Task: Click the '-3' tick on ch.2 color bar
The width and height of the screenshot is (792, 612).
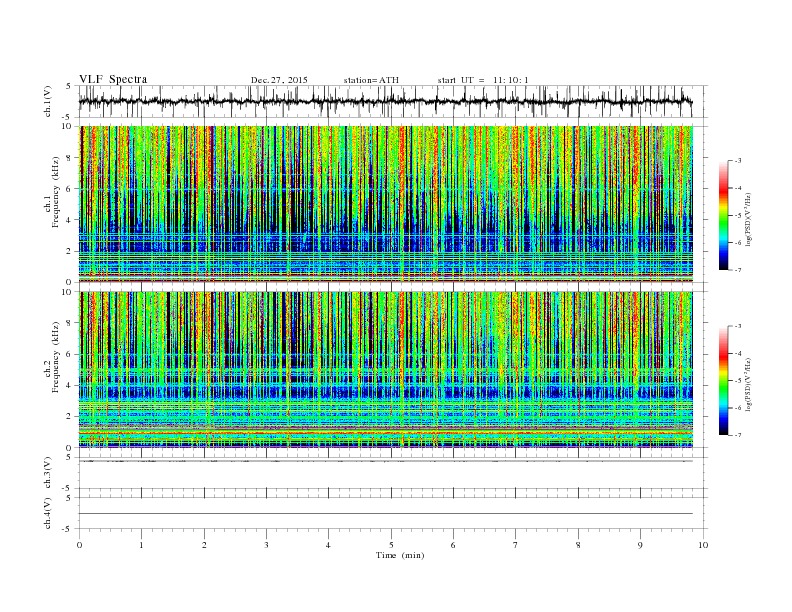Action: [738, 326]
